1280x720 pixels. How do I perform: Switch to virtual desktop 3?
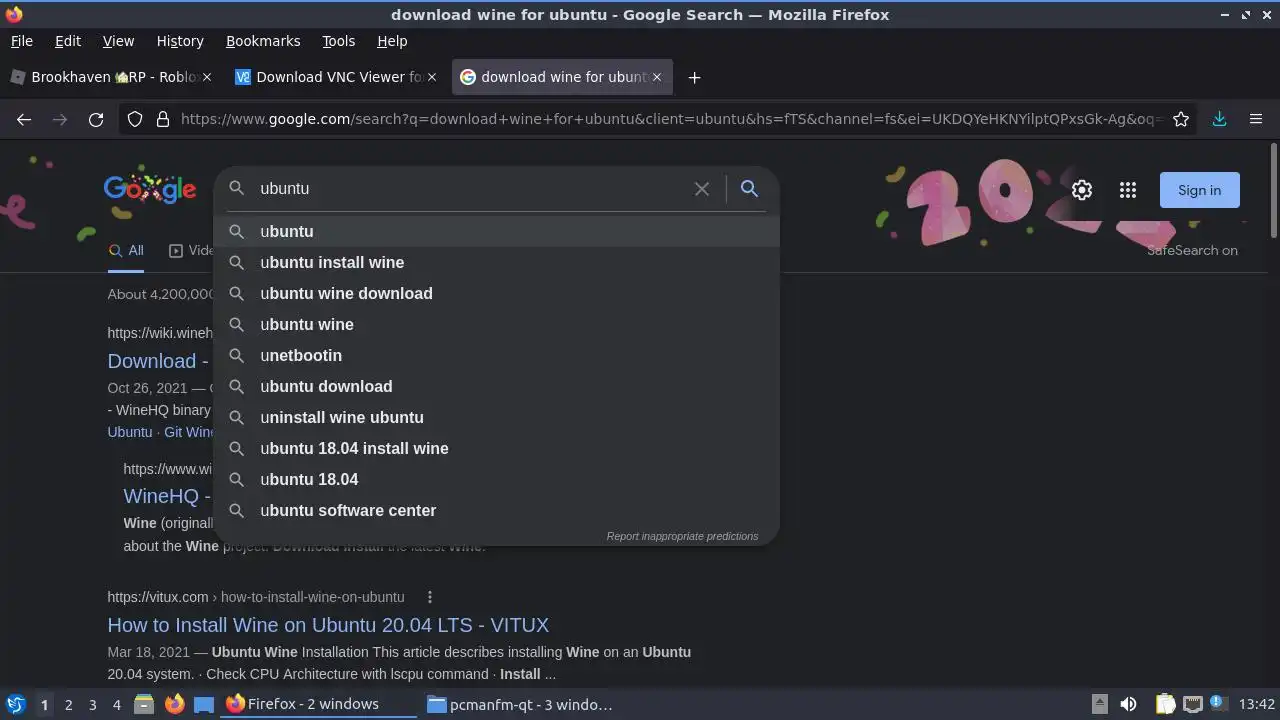click(92, 705)
